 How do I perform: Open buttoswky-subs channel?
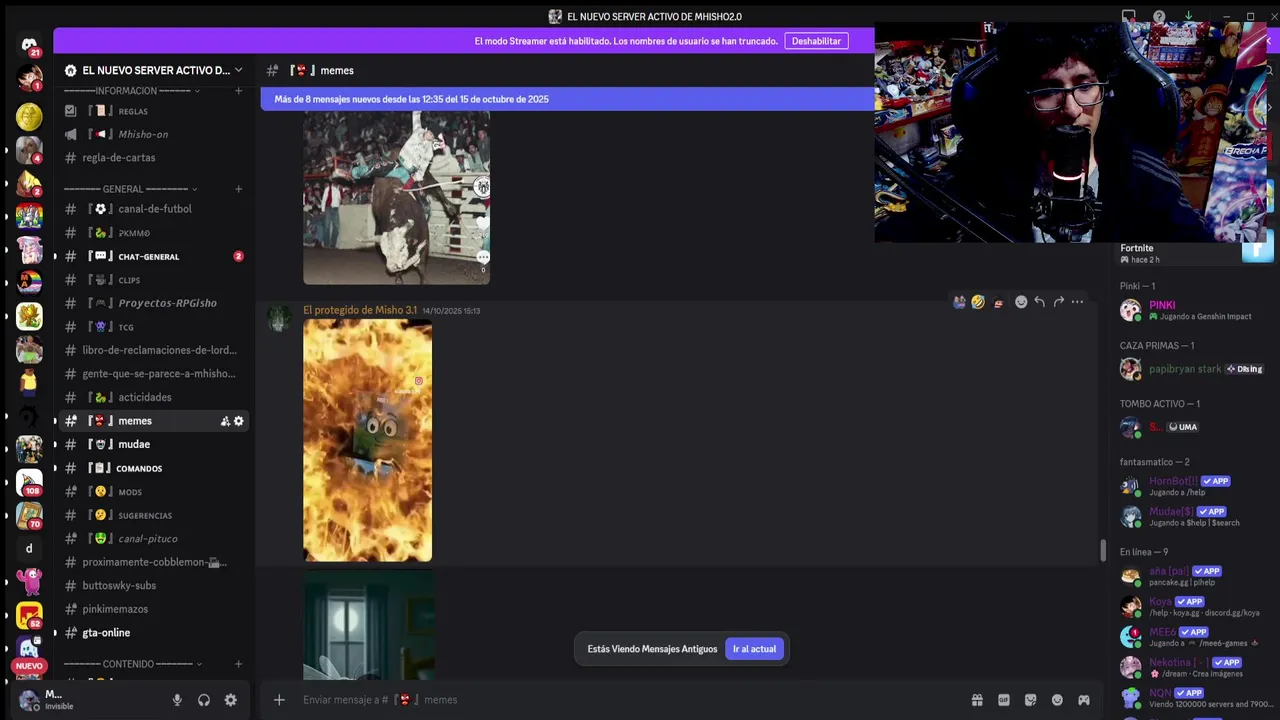click(x=153, y=586)
